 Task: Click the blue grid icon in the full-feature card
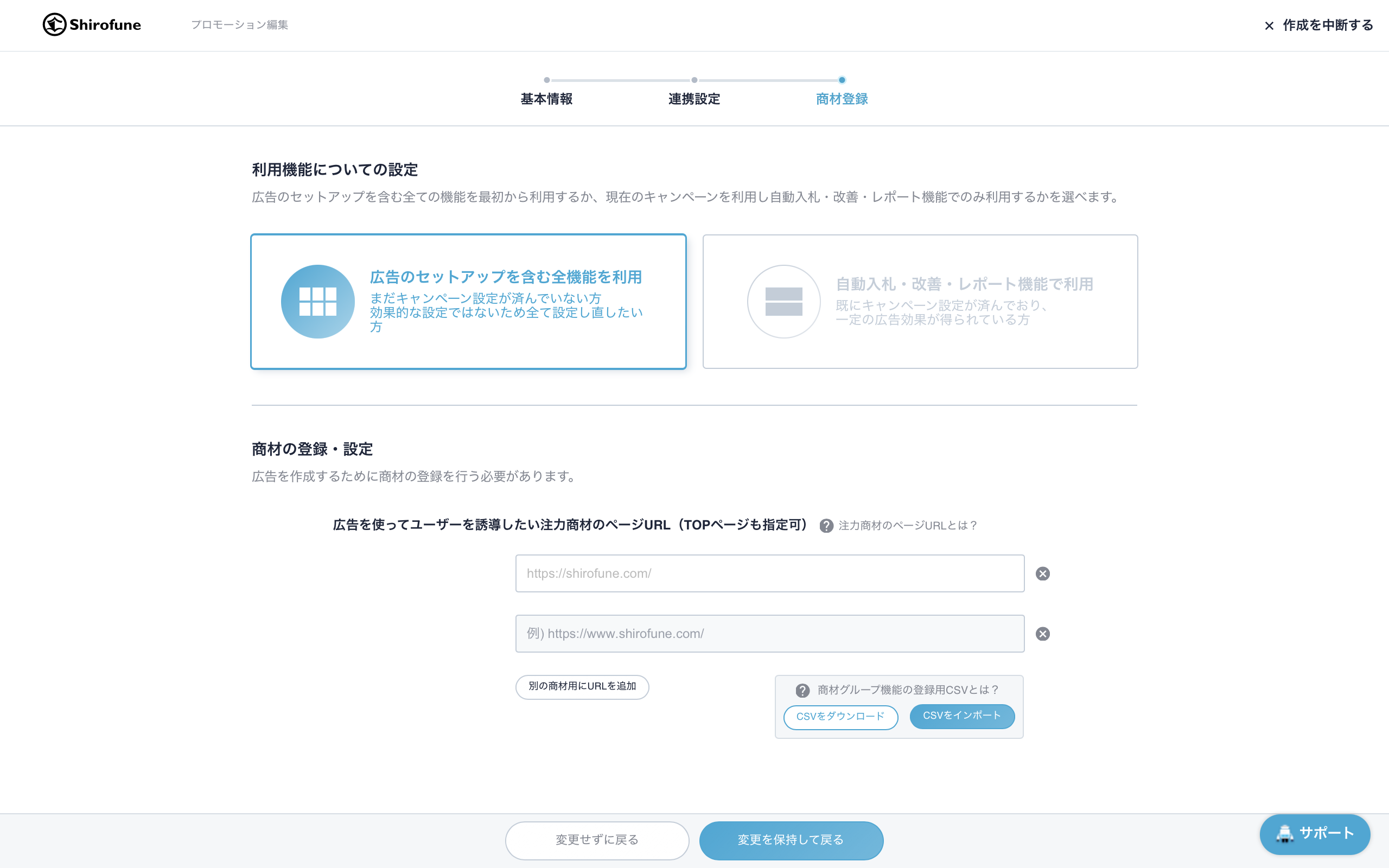pyautogui.click(x=317, y=302)
